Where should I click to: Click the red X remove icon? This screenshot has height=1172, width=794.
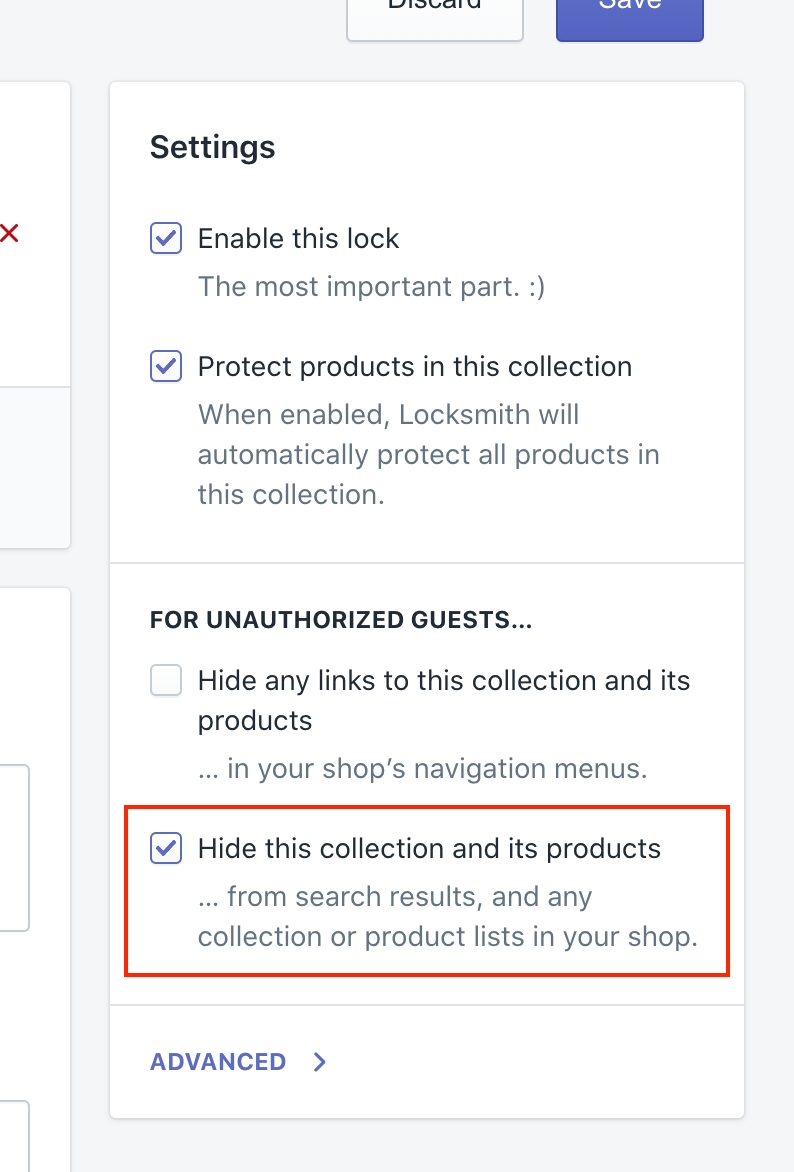9,234
